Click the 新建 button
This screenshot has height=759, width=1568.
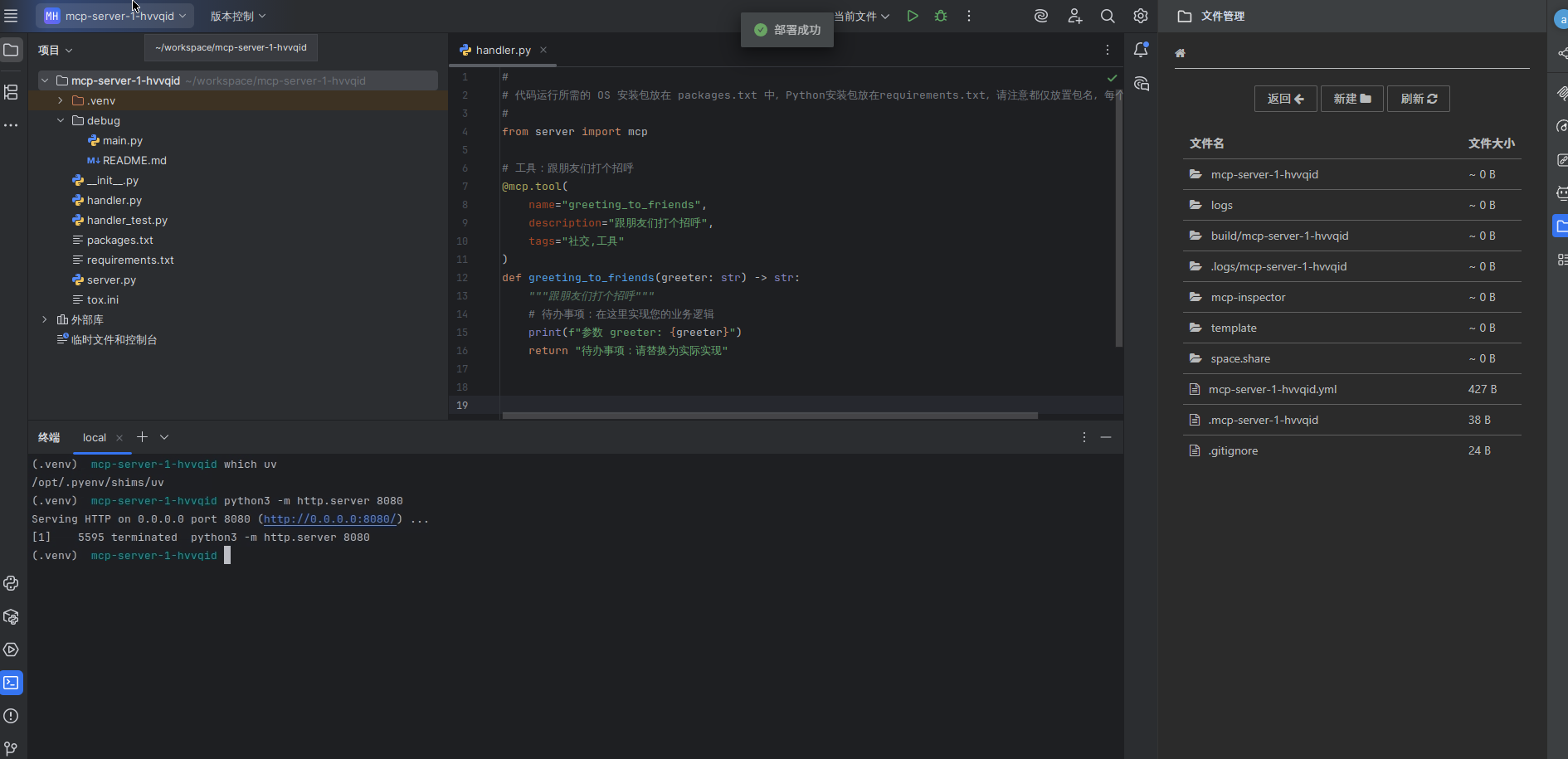point(1351,99)
